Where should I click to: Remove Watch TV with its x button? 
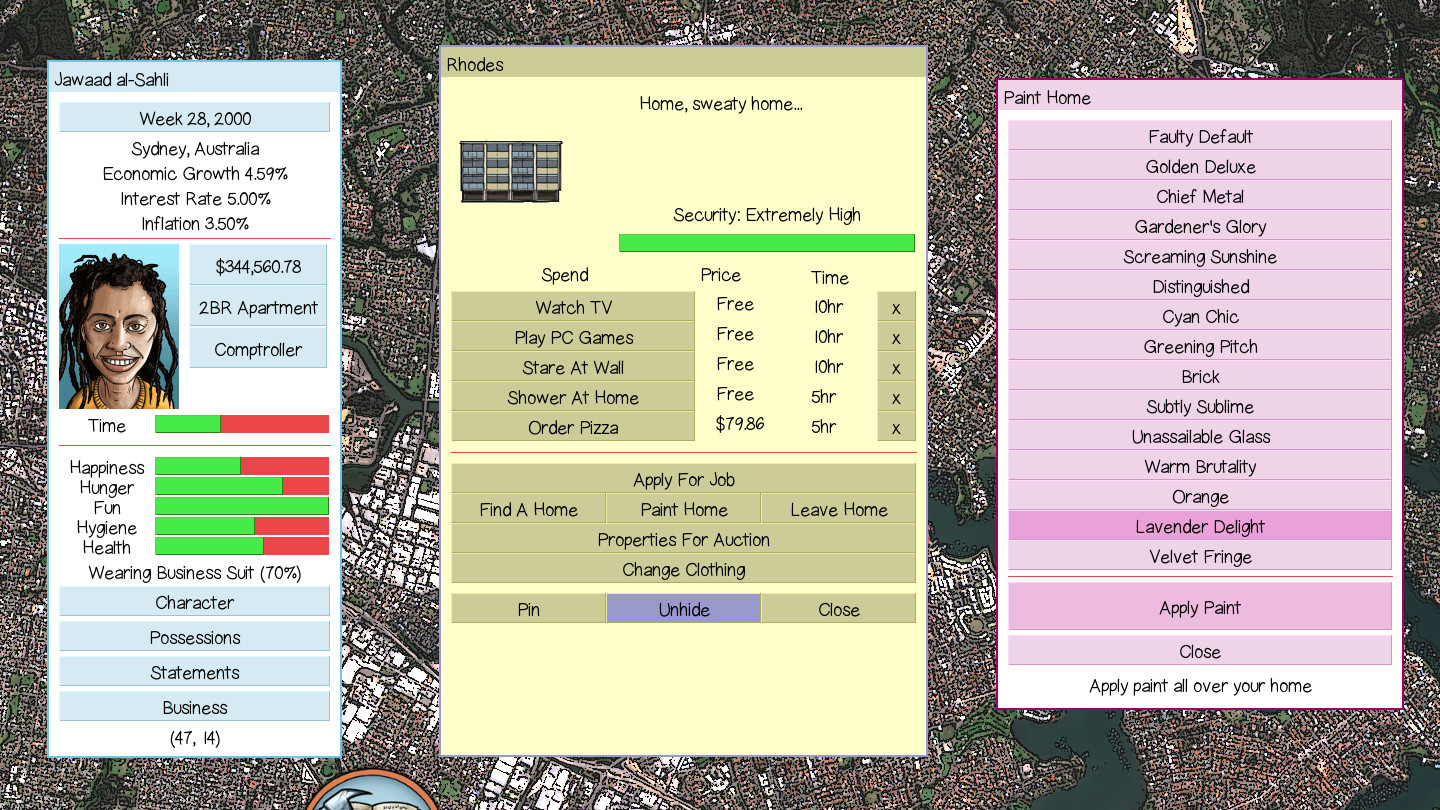click(896, 307)
